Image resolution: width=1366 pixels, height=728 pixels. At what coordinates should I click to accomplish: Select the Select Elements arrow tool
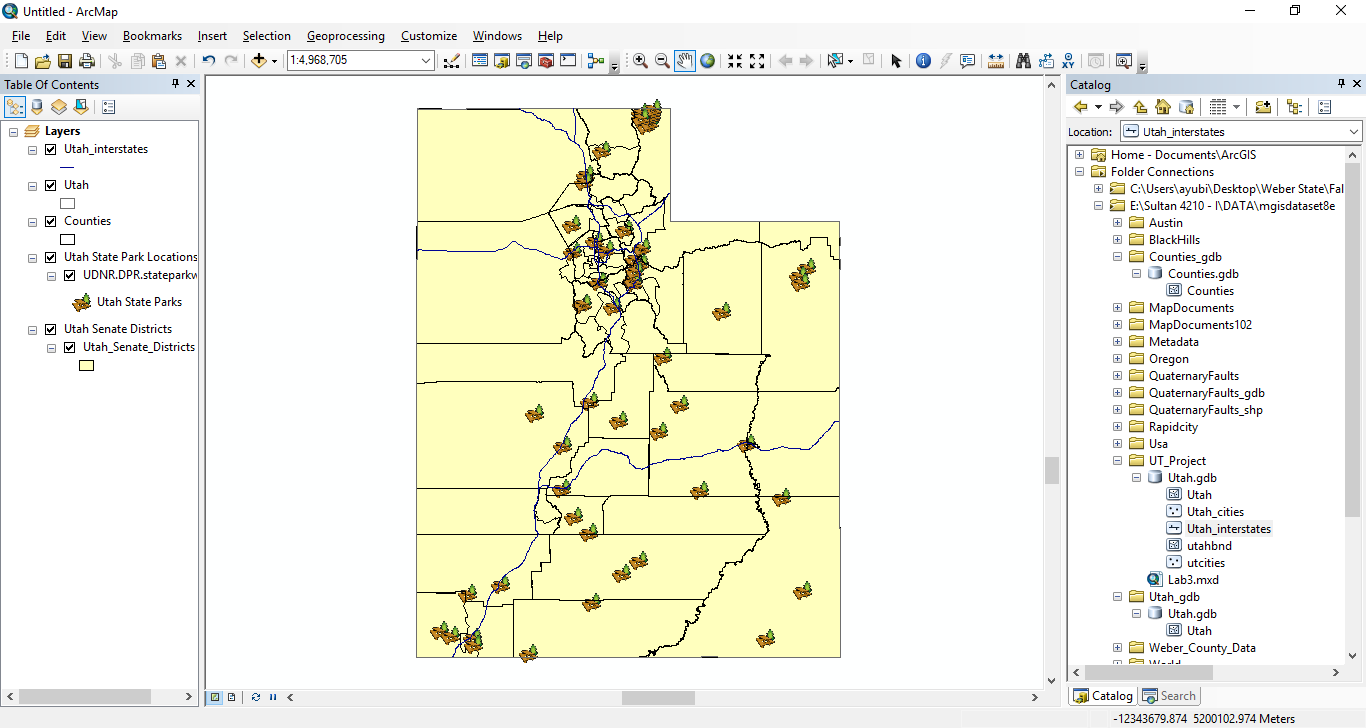[896, 61]
